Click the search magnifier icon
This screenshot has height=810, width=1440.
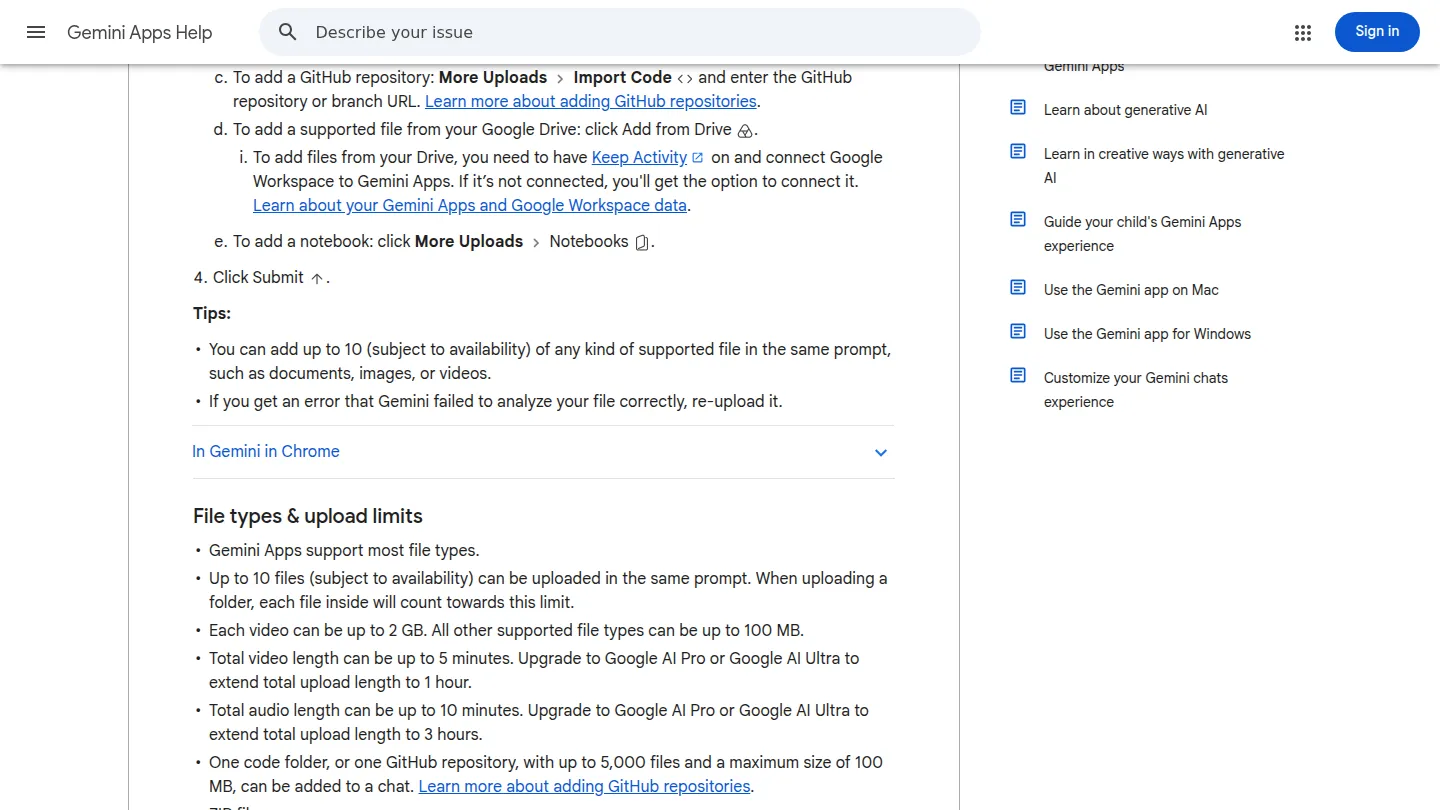288,32
